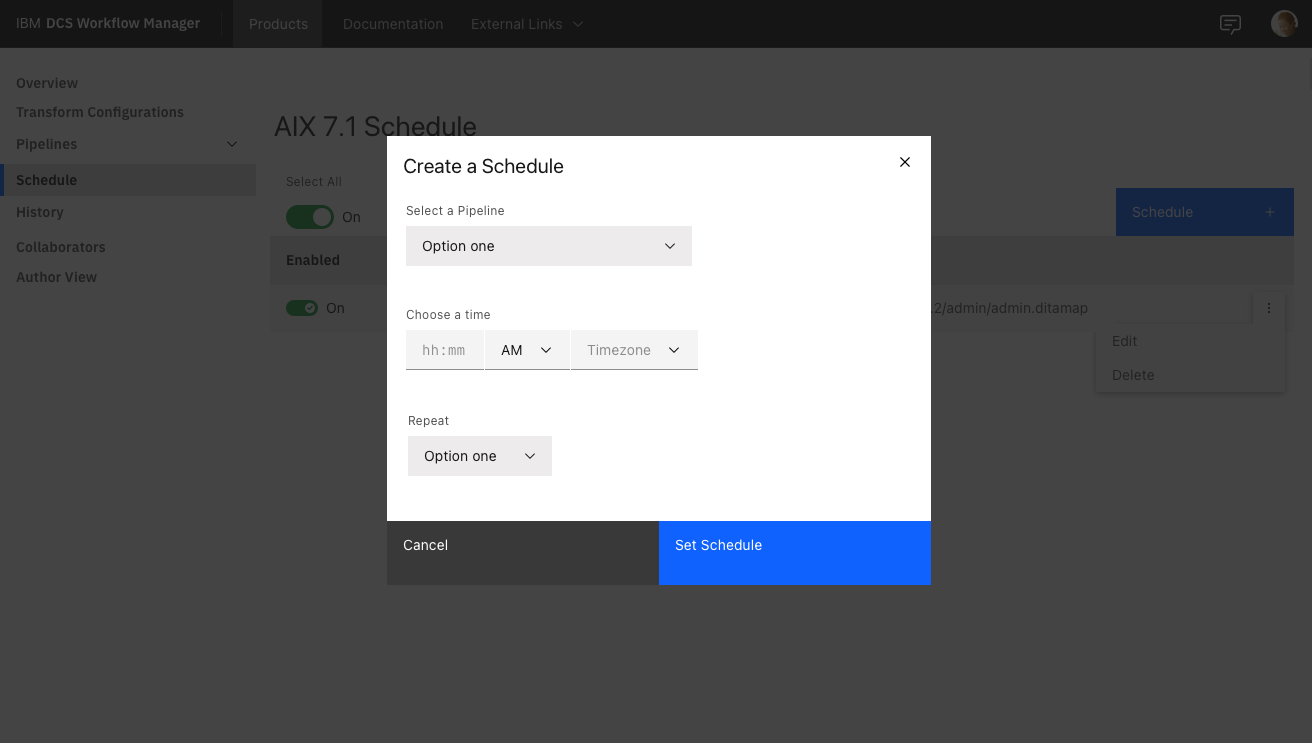Open History in the sidebar
This screenshot has height=743, width=1312.
pos(40,212)
